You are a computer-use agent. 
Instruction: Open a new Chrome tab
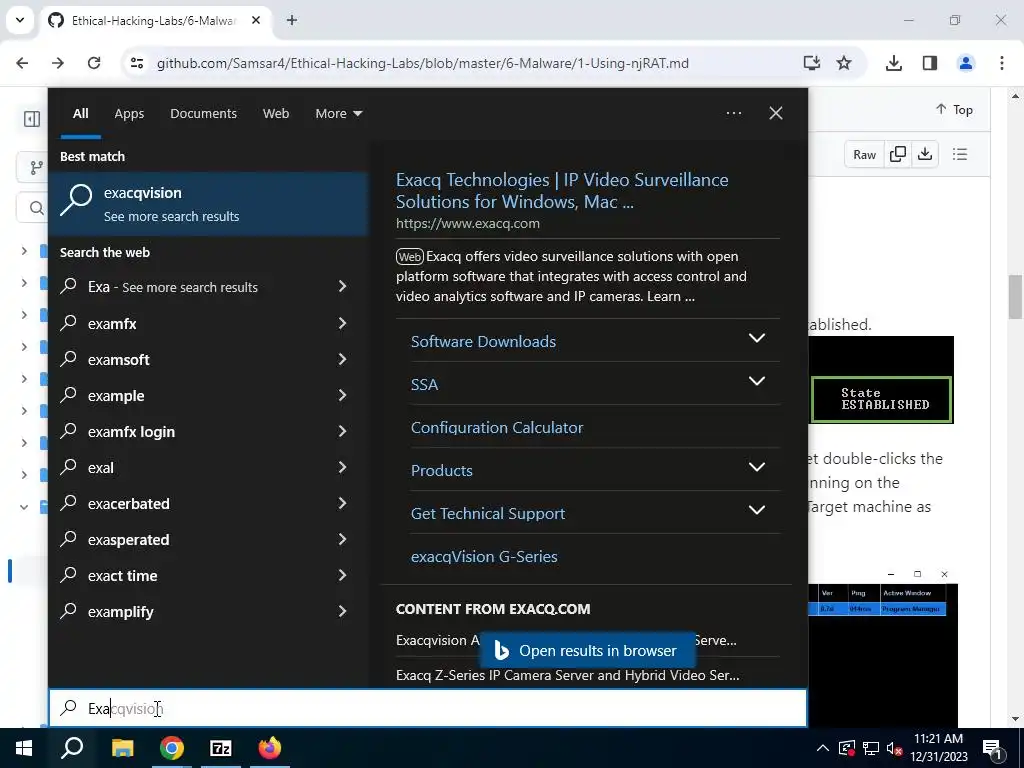click(292, 20)
